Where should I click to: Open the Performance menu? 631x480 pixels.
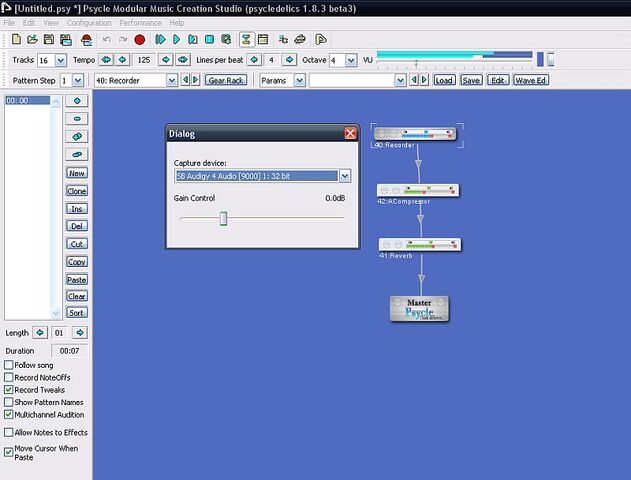140,23
